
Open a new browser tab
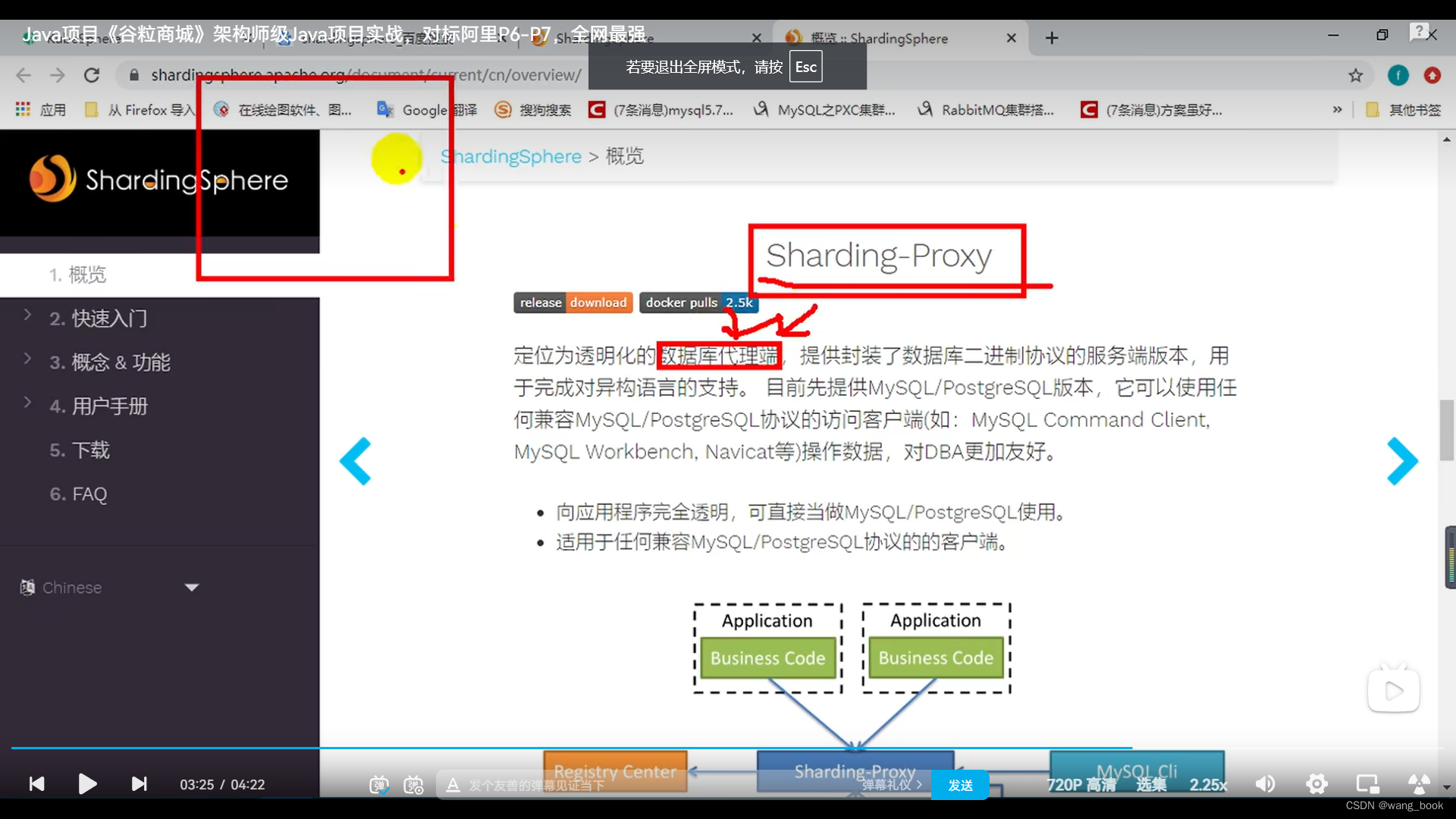tap(1052, 38)
